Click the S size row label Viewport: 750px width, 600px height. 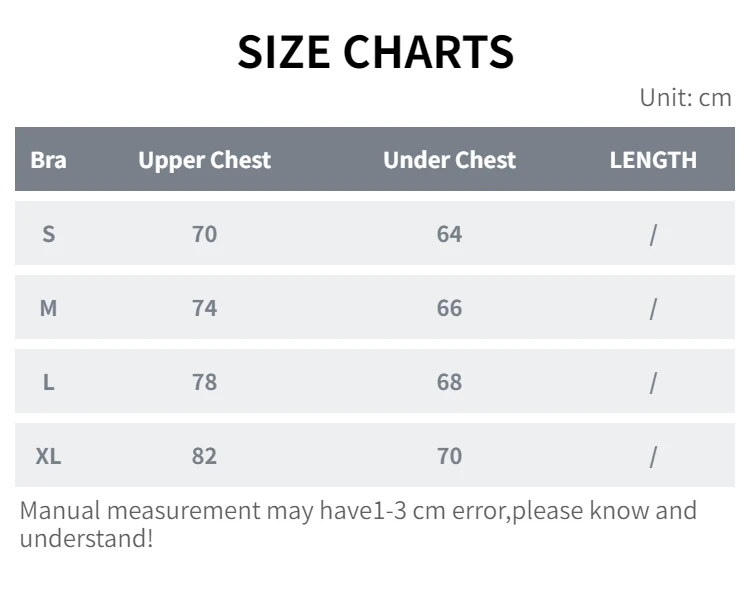(49, 234)
